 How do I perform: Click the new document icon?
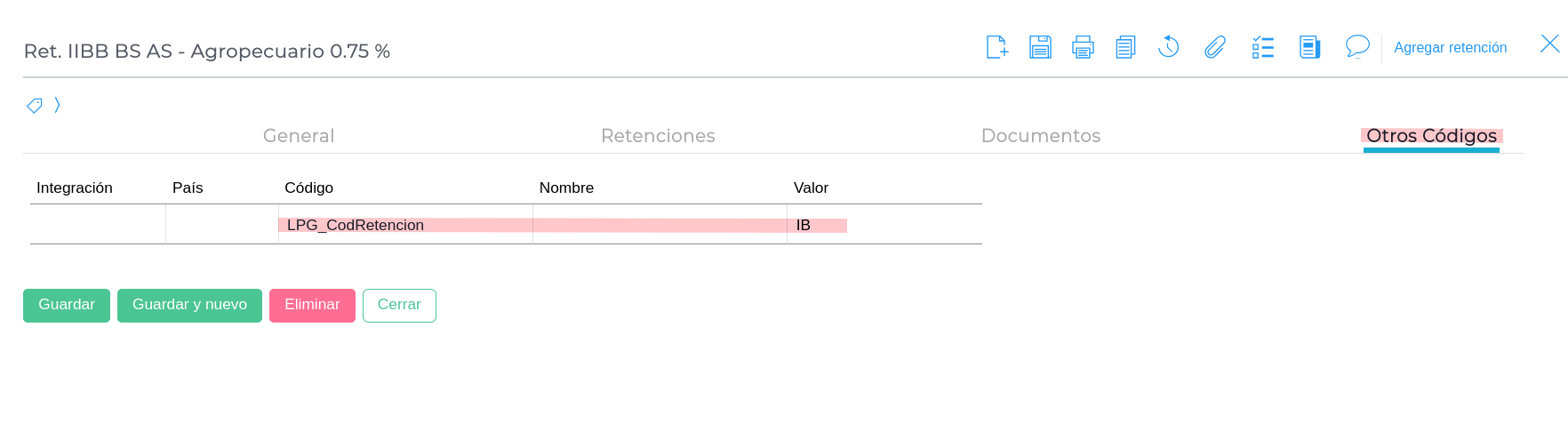[997, 47]
